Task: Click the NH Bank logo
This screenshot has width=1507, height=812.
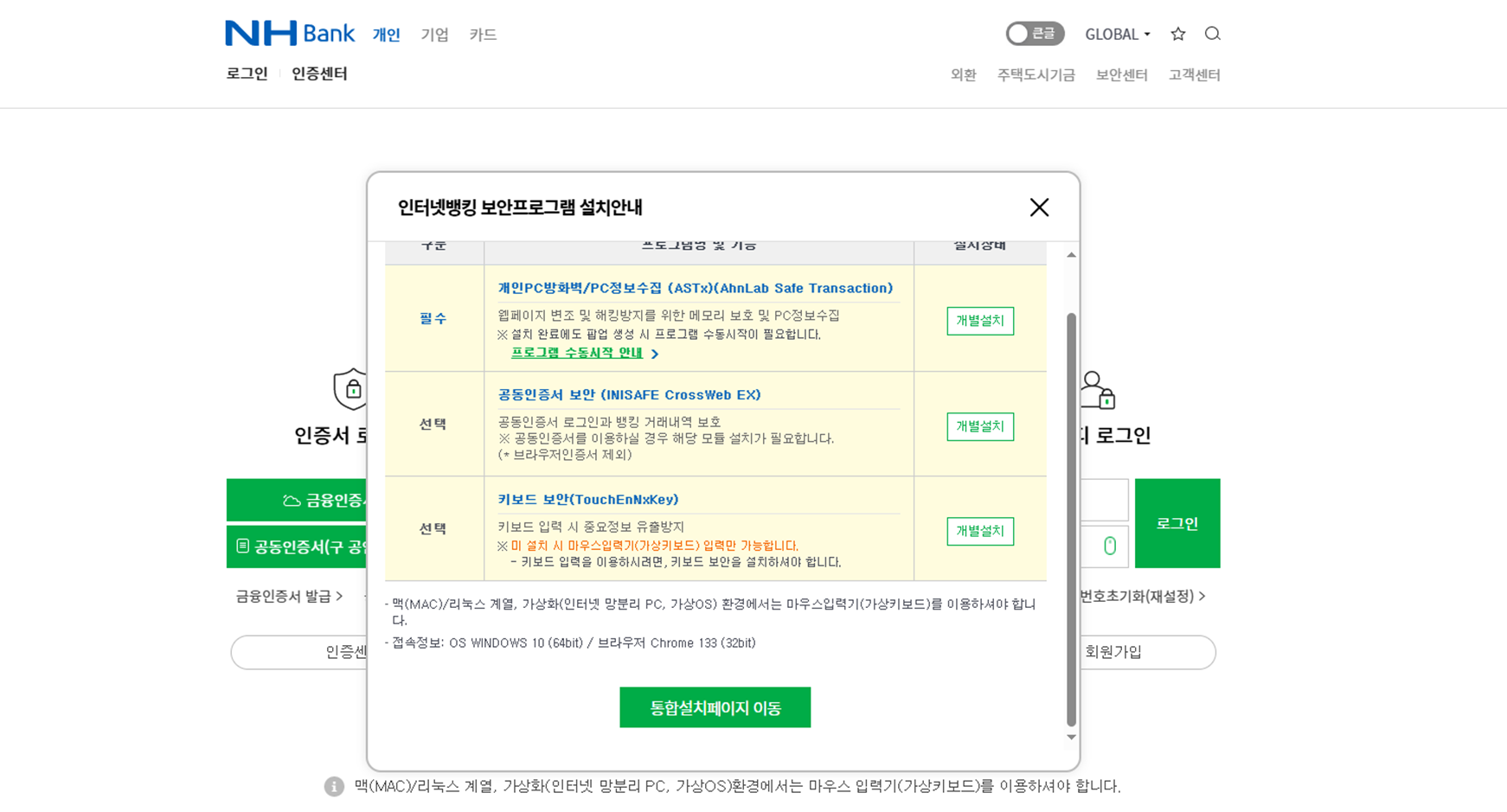Action: [x=290, y=33]
